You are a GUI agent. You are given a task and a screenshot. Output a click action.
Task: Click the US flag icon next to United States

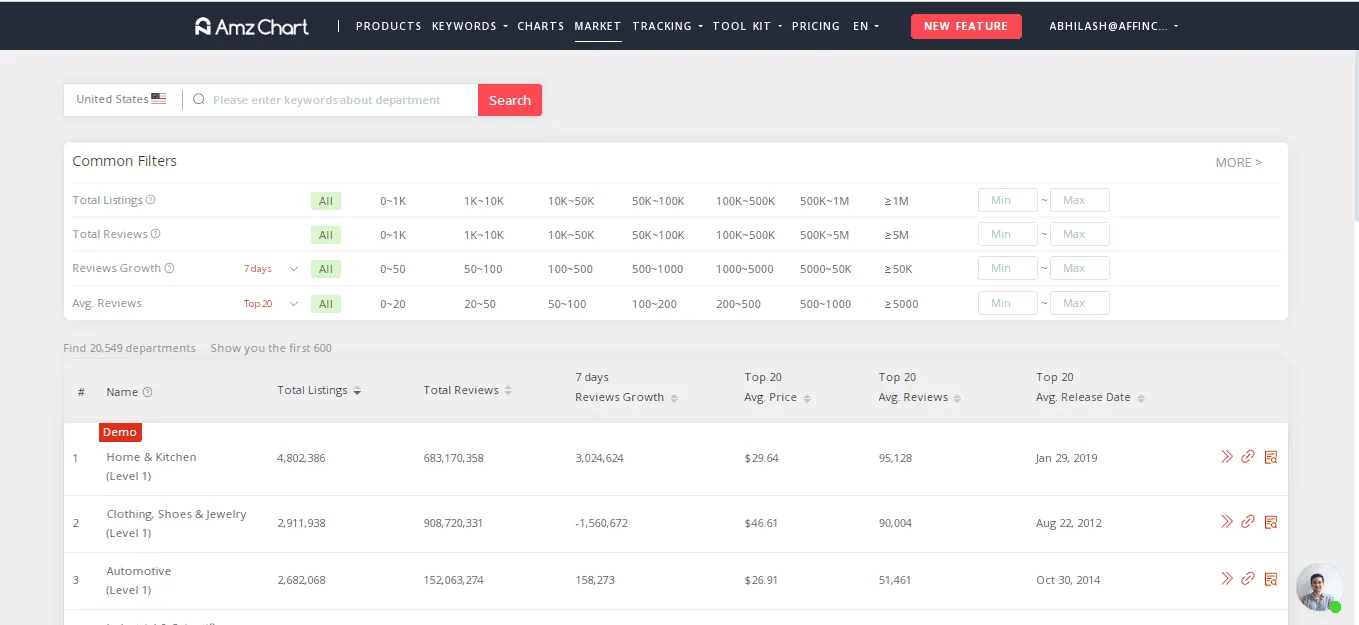(x=158, y=98)
